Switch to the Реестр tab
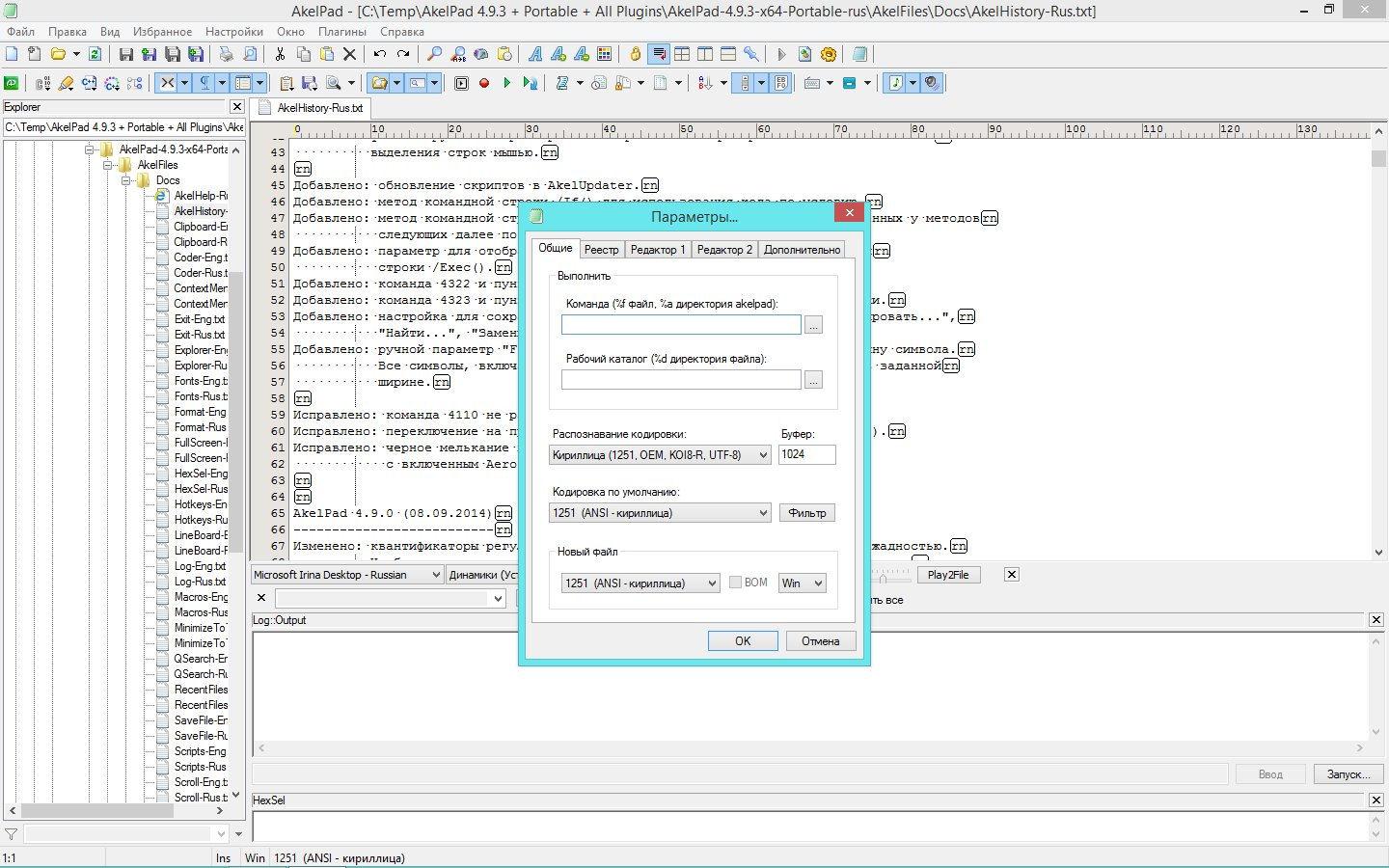This screenshot has width=1389, height=868. coord(601,250)
